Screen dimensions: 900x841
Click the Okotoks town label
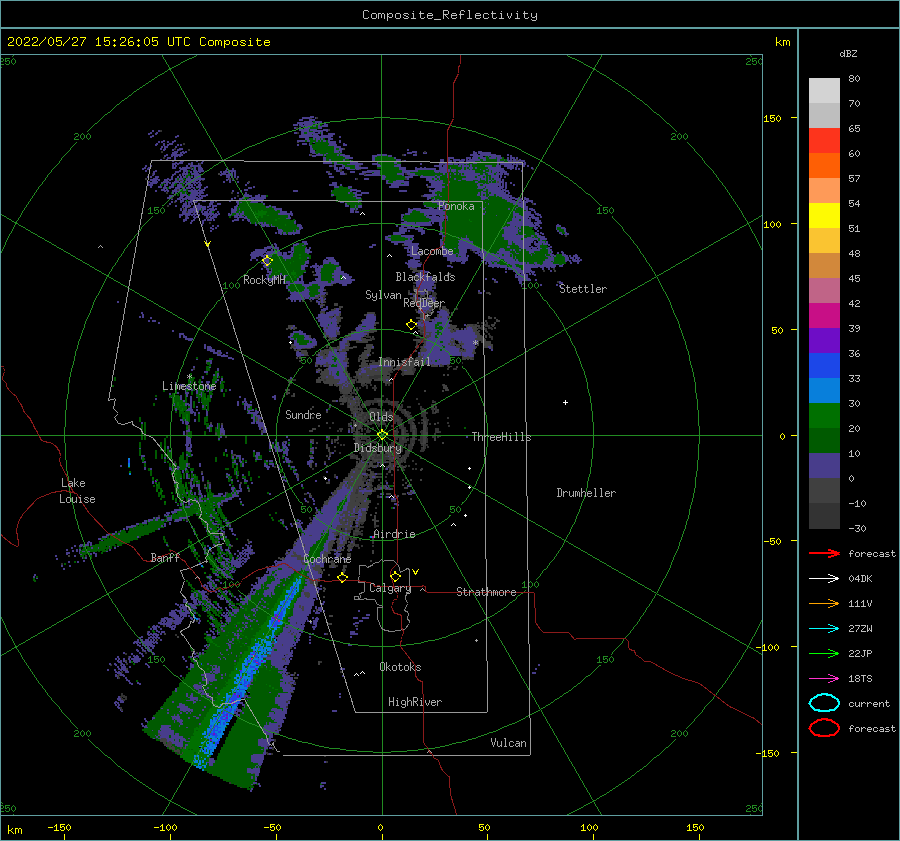coord(400,667)
